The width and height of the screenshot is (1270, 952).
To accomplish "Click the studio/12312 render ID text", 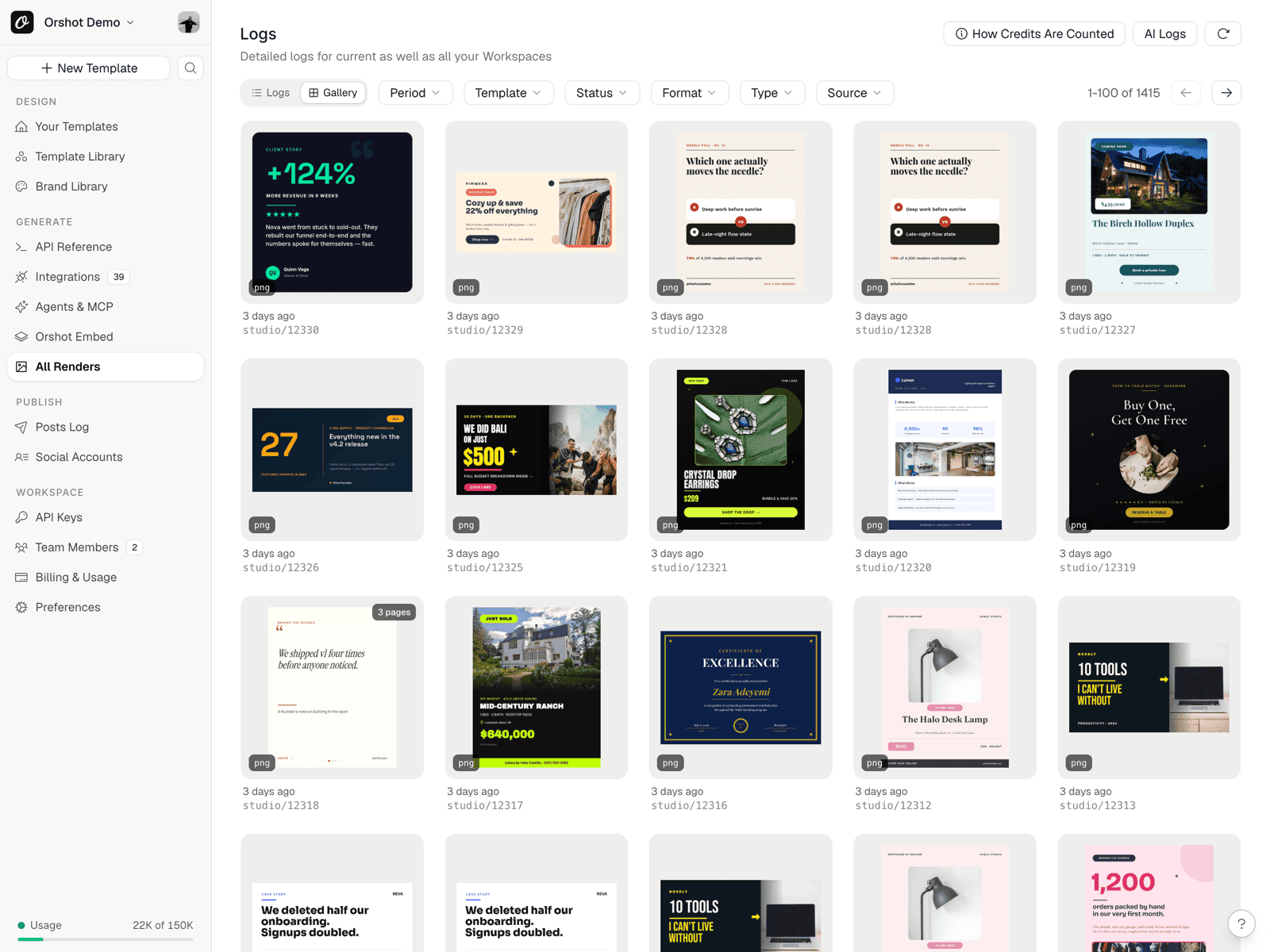I will 893,805.
